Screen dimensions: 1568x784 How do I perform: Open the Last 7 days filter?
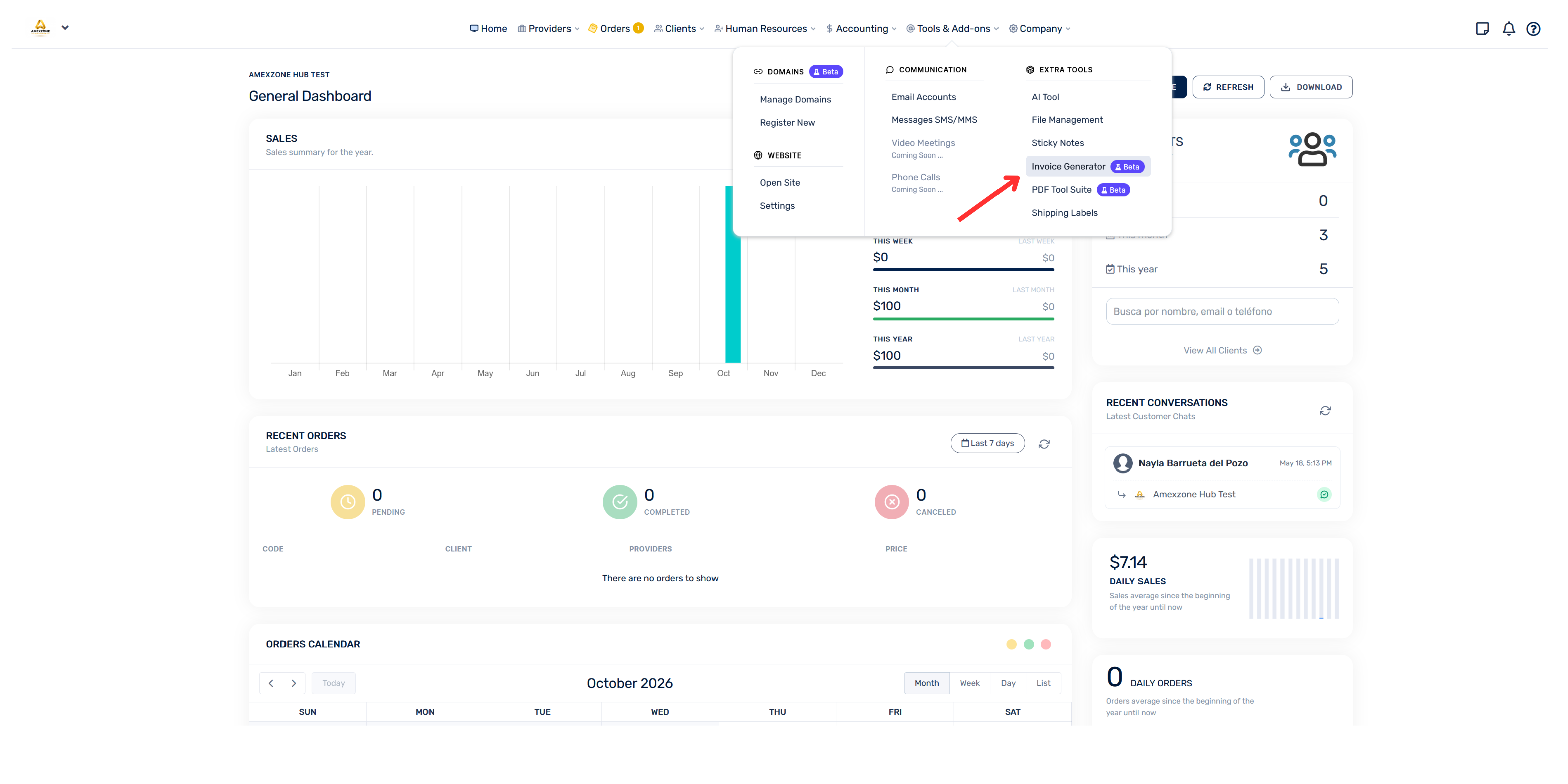[x=987, y=444]
